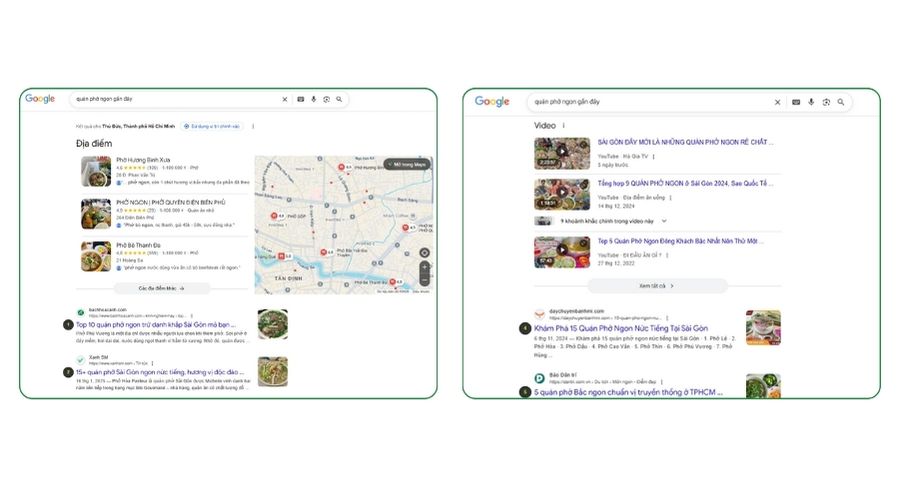
Task: Open place 'PHỞ NGON | PHỞ QUYỀN ĐIỆN BIÊN PHỦ'
Action: [x=170, y=202]
